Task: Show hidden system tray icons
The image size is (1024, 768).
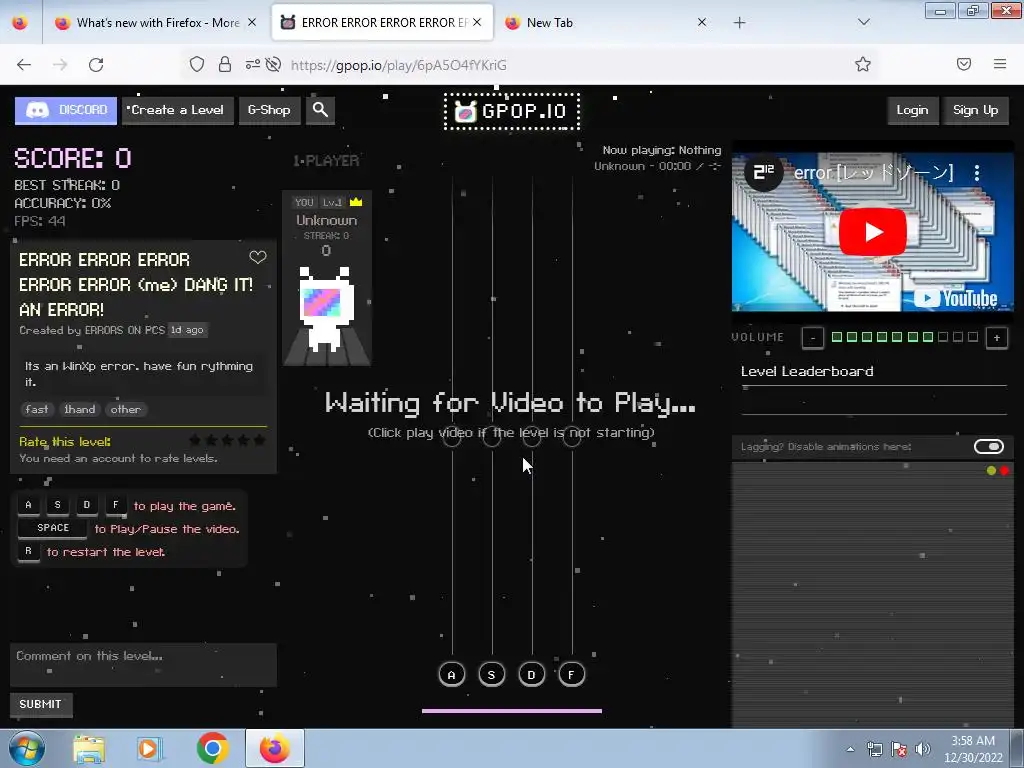Action: pos(850,749)
